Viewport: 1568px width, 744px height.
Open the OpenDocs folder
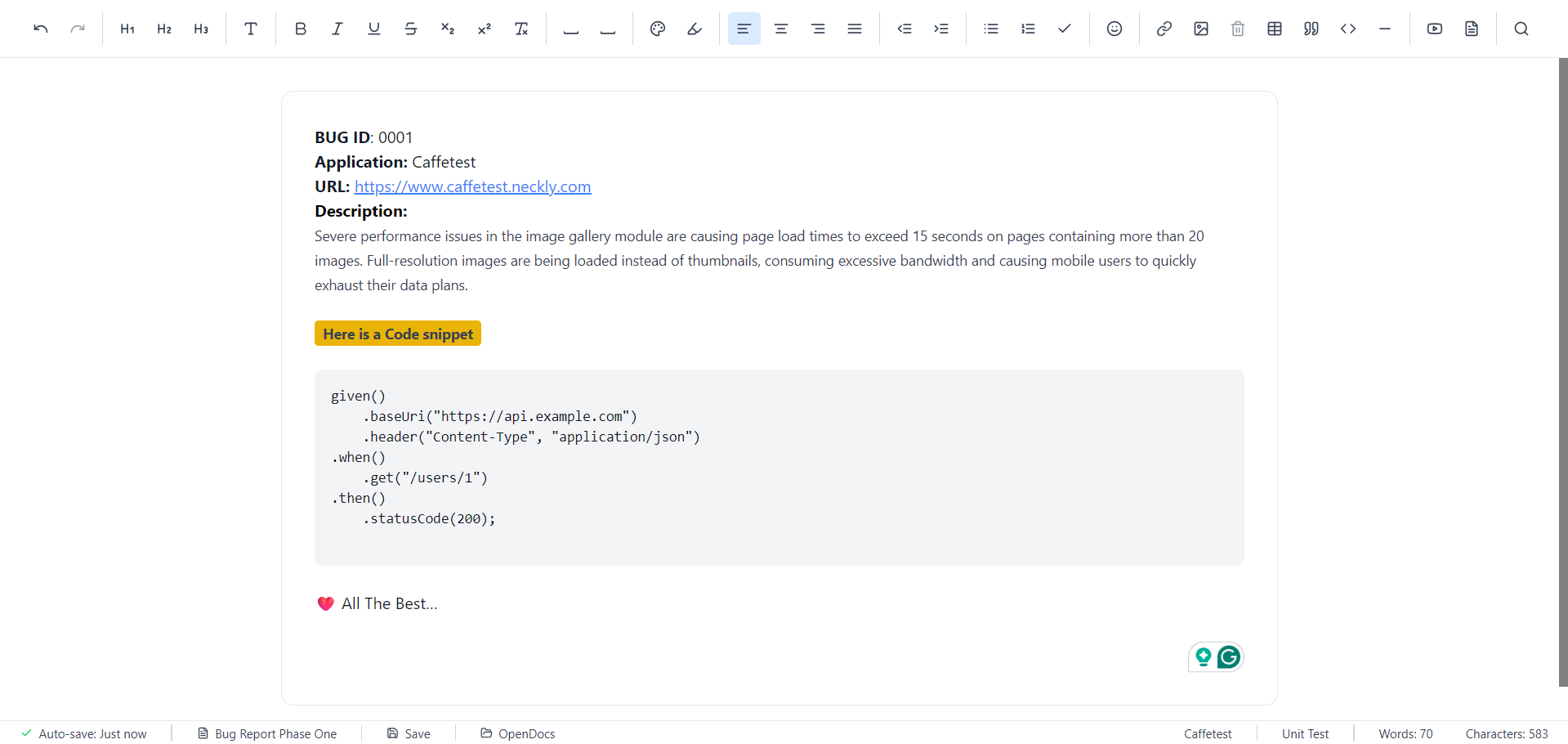tap(518, 733)
